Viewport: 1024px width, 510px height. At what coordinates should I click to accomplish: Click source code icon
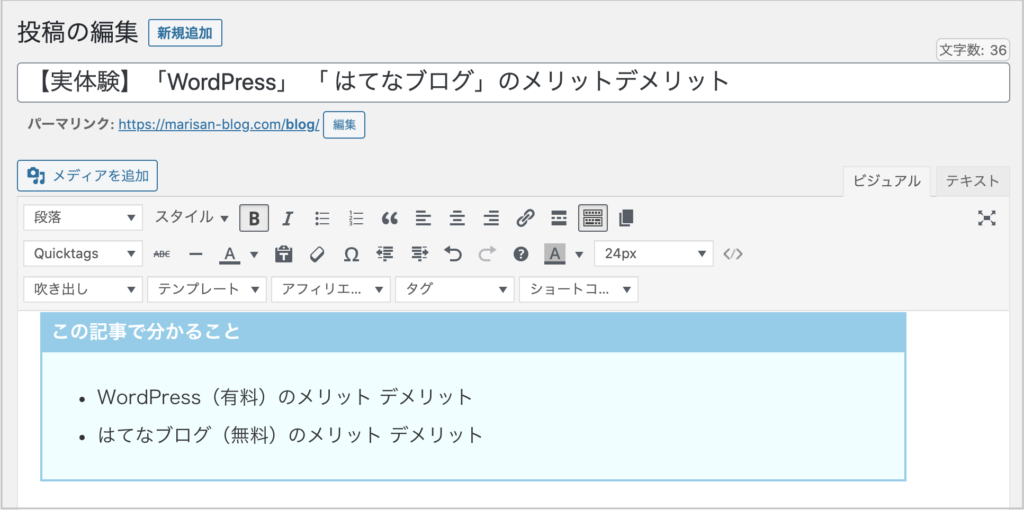coord(733,254)
